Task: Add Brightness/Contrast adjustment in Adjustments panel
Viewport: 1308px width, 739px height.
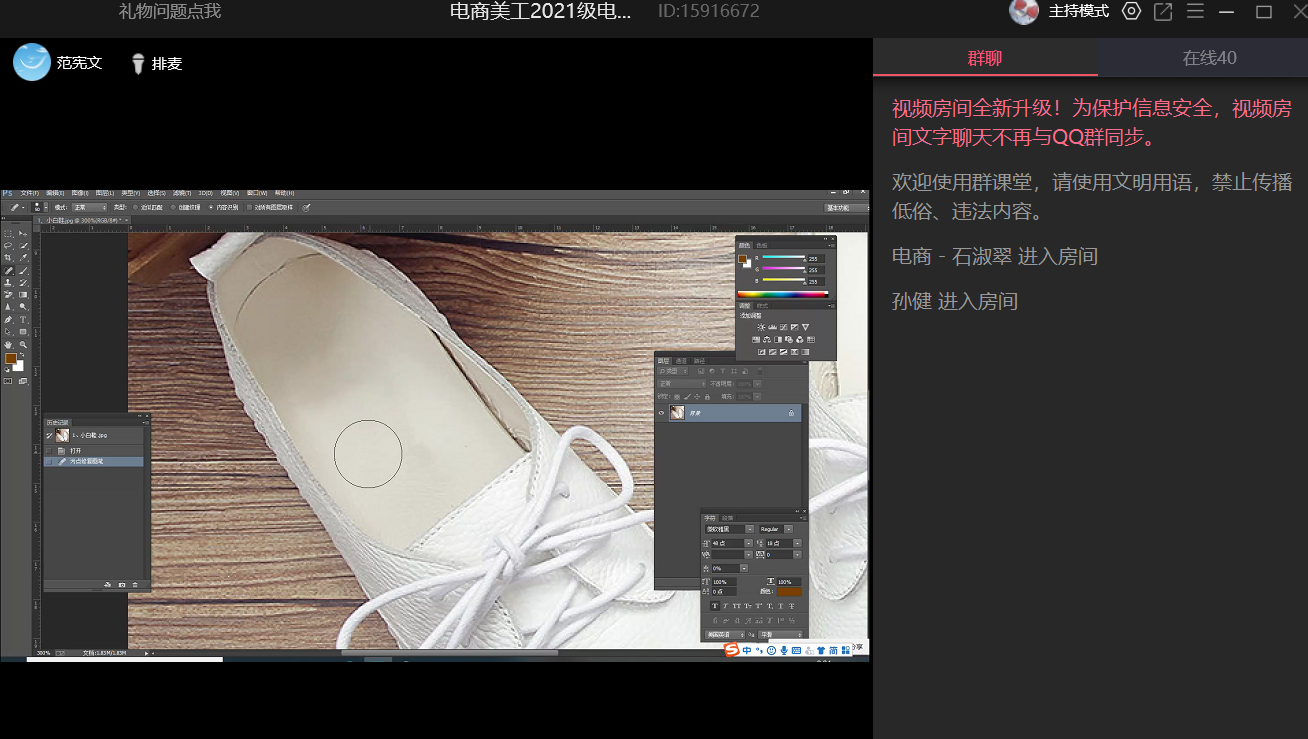Action: pos(761,327)
